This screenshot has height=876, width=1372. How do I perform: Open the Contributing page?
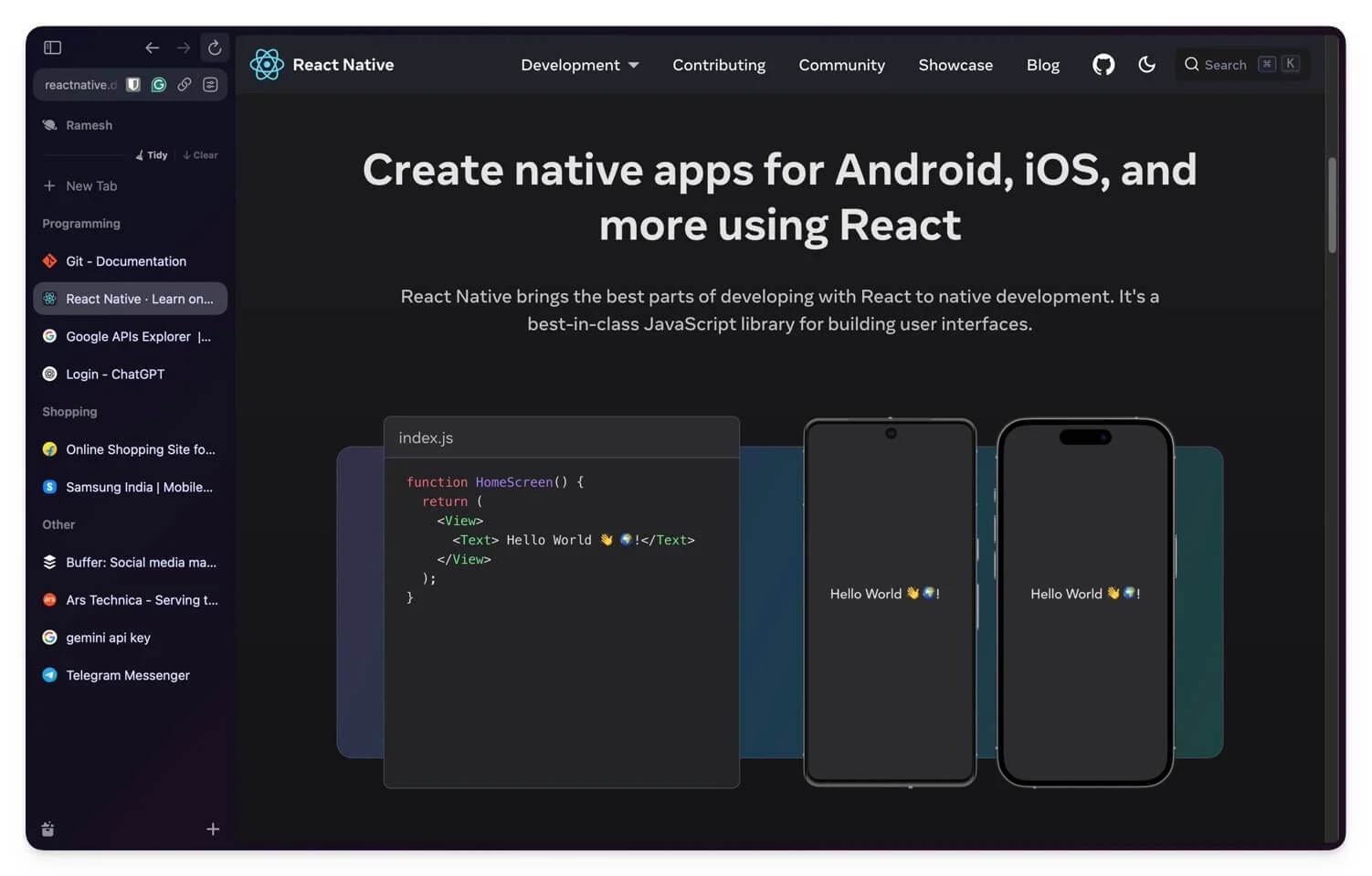719,65
